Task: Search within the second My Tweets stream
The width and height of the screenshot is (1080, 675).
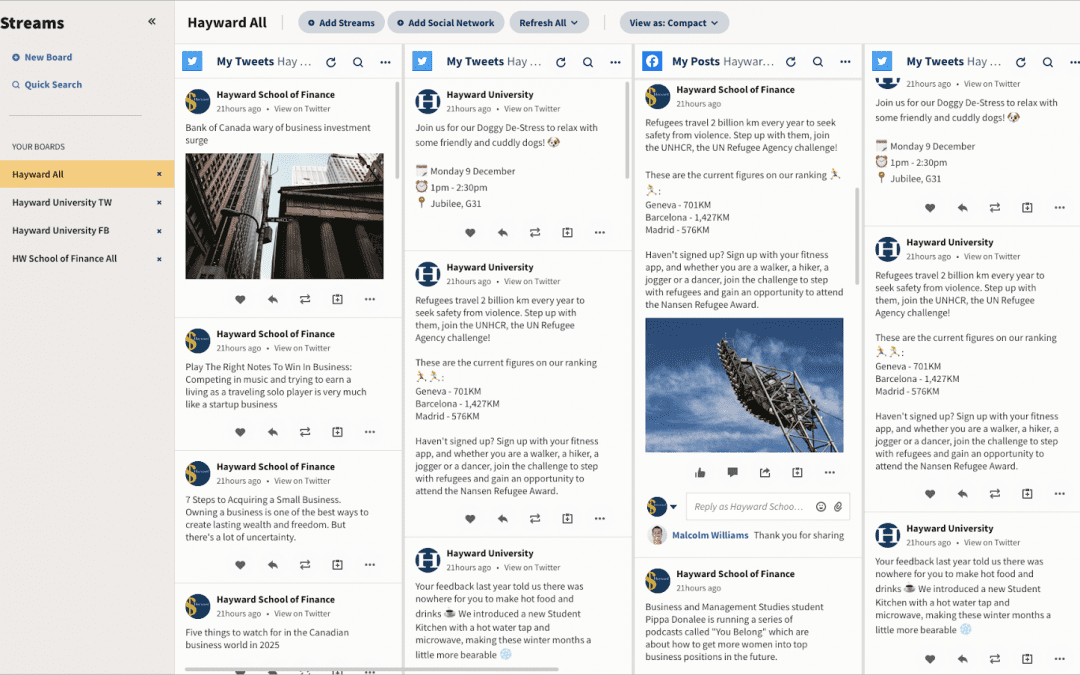Action: pyautogui.click(x=588, y=62)
